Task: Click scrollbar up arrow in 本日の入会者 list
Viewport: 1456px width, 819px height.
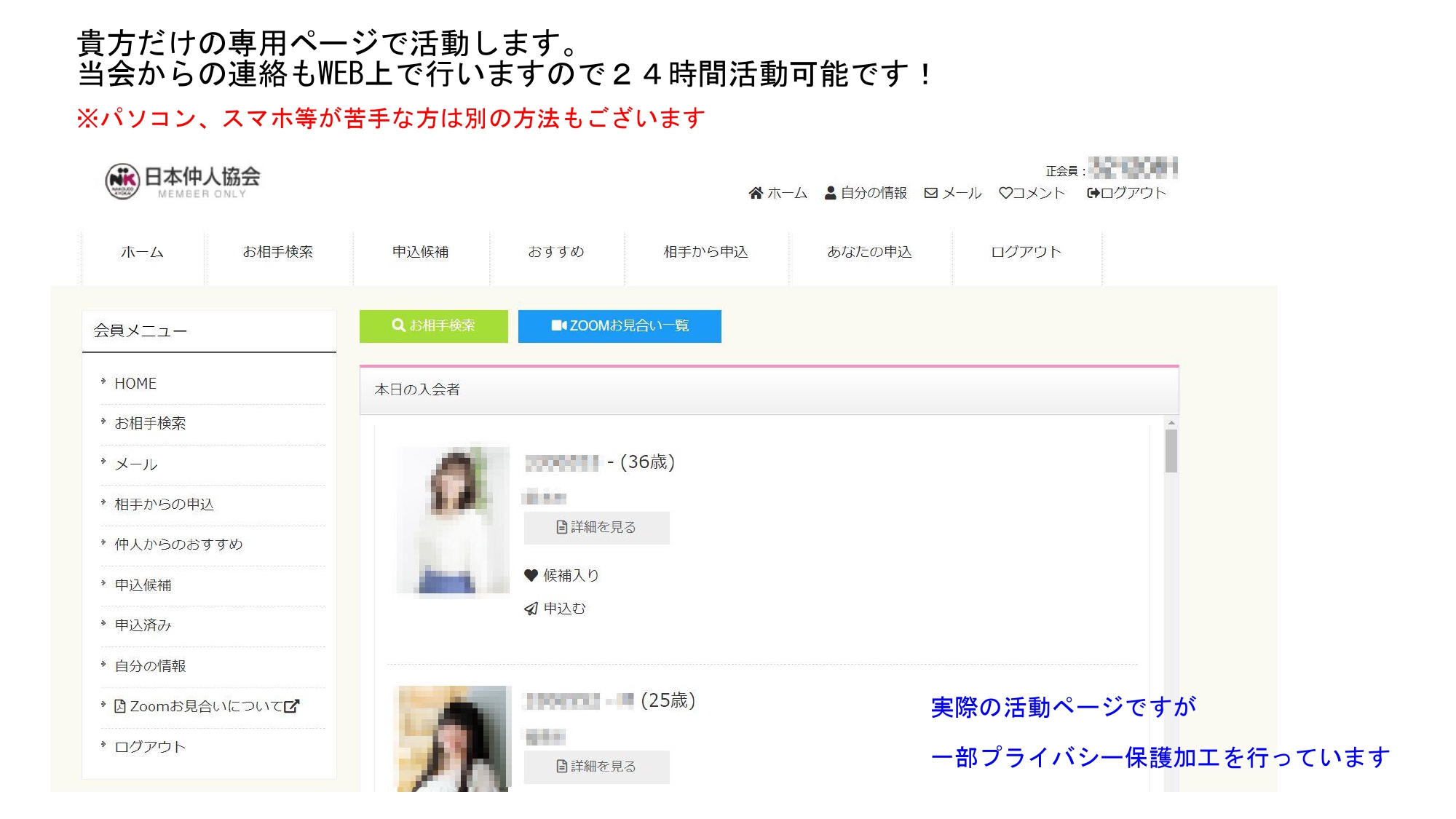Action: (1171, 423)
